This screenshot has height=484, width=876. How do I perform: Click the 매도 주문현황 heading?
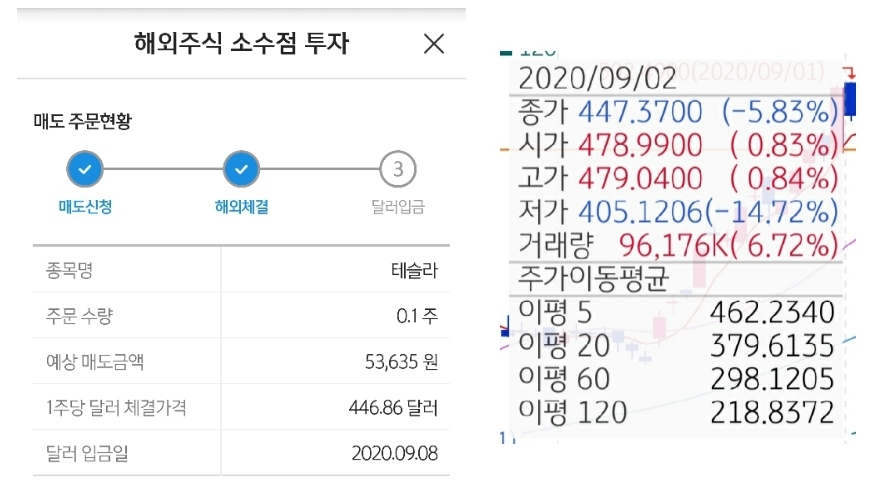point(83,121)
